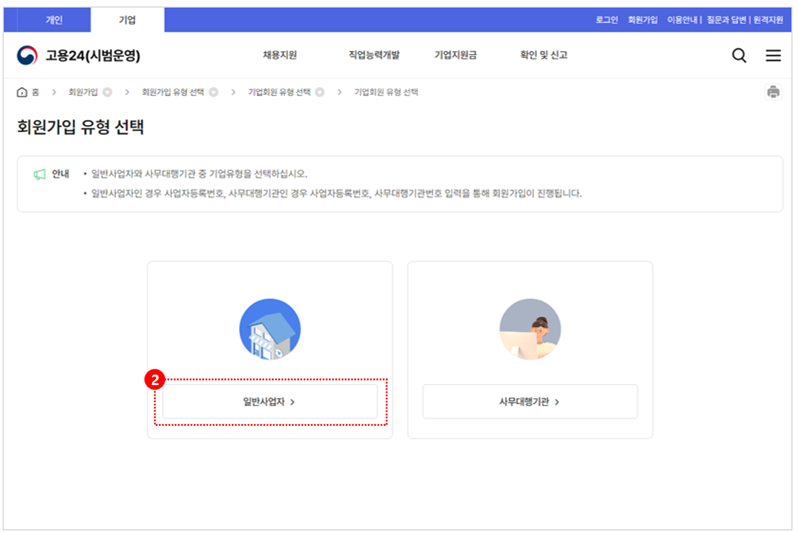Screen dimensions: 798x534
Task: Expand the 회원가입 유형 선택 breadcrumb dropdown
Action: tap(213, 92)
